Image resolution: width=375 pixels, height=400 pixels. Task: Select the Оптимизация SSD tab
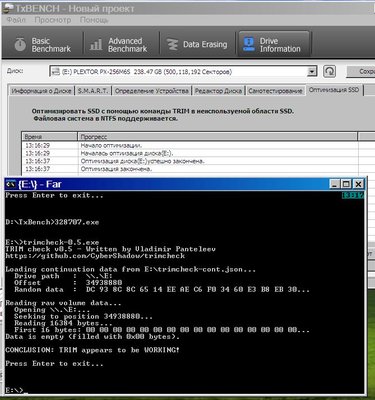point(334,90)
